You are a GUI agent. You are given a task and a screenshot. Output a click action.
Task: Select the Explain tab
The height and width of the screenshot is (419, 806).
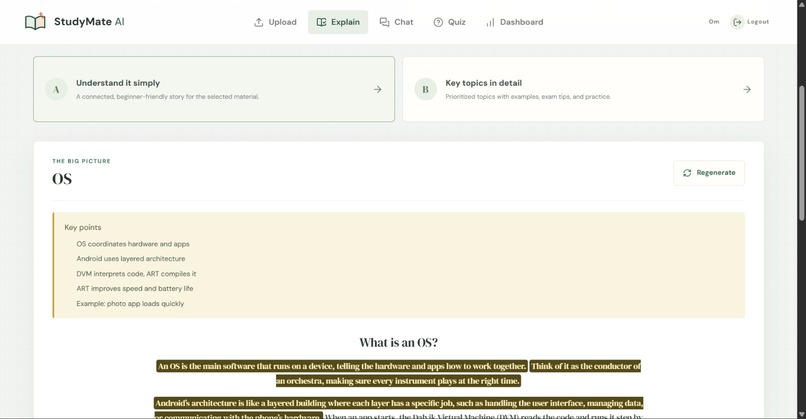pyautogui.click(x=338, y=22)
